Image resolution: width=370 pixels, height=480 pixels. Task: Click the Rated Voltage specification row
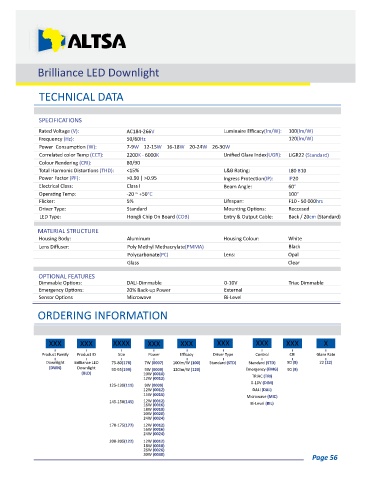[187, 131]
